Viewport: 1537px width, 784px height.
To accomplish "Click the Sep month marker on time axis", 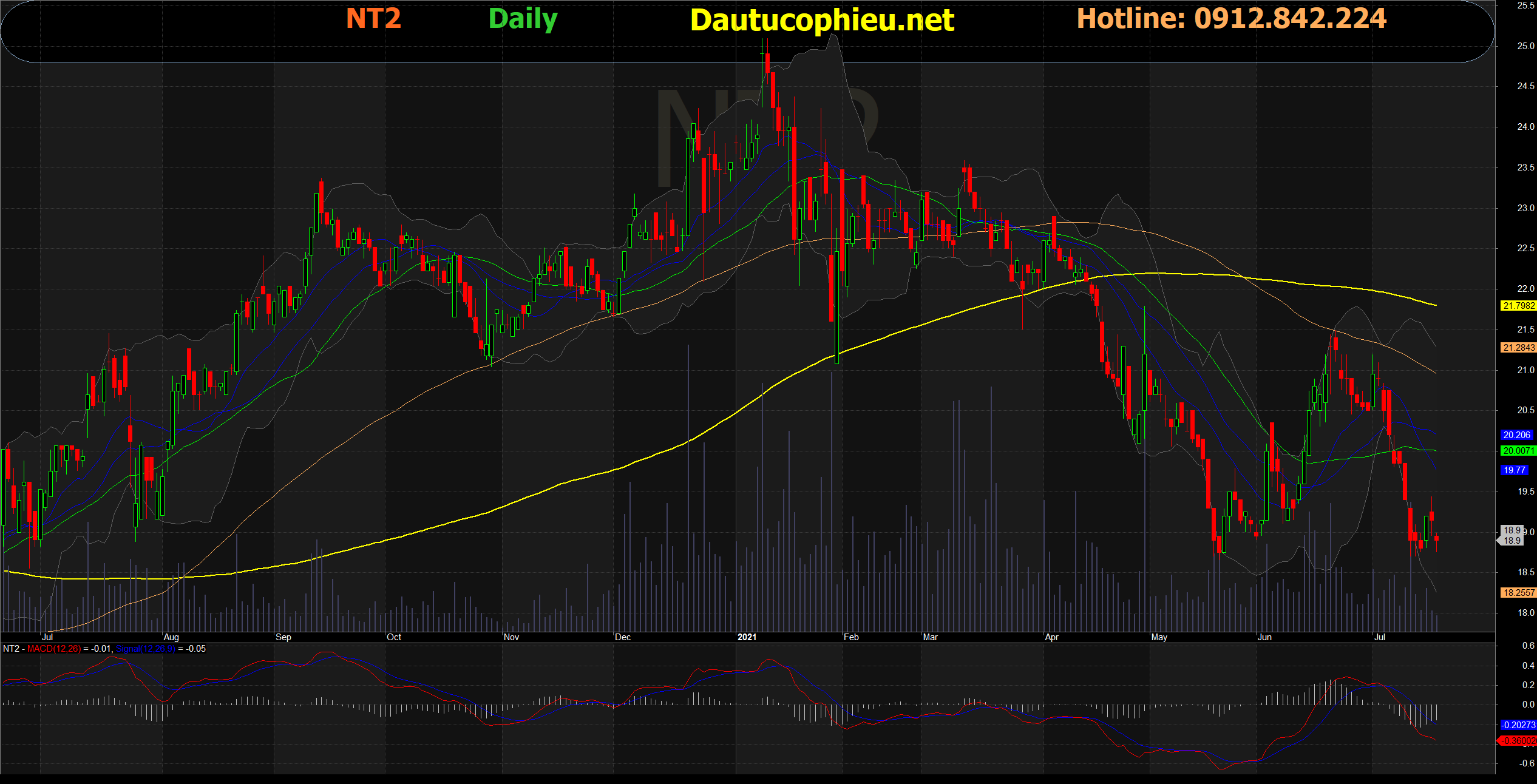I will [x=283, y=637].
